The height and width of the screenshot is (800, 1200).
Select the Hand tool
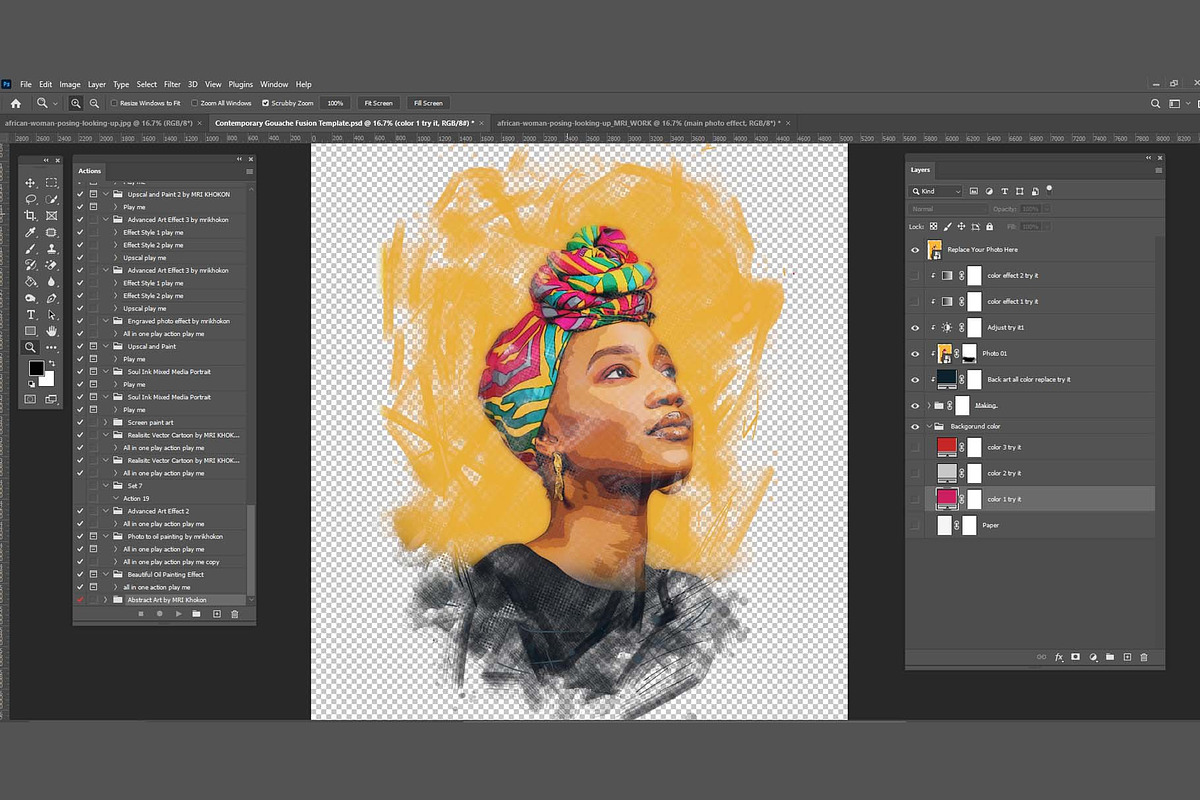point(51,331)
